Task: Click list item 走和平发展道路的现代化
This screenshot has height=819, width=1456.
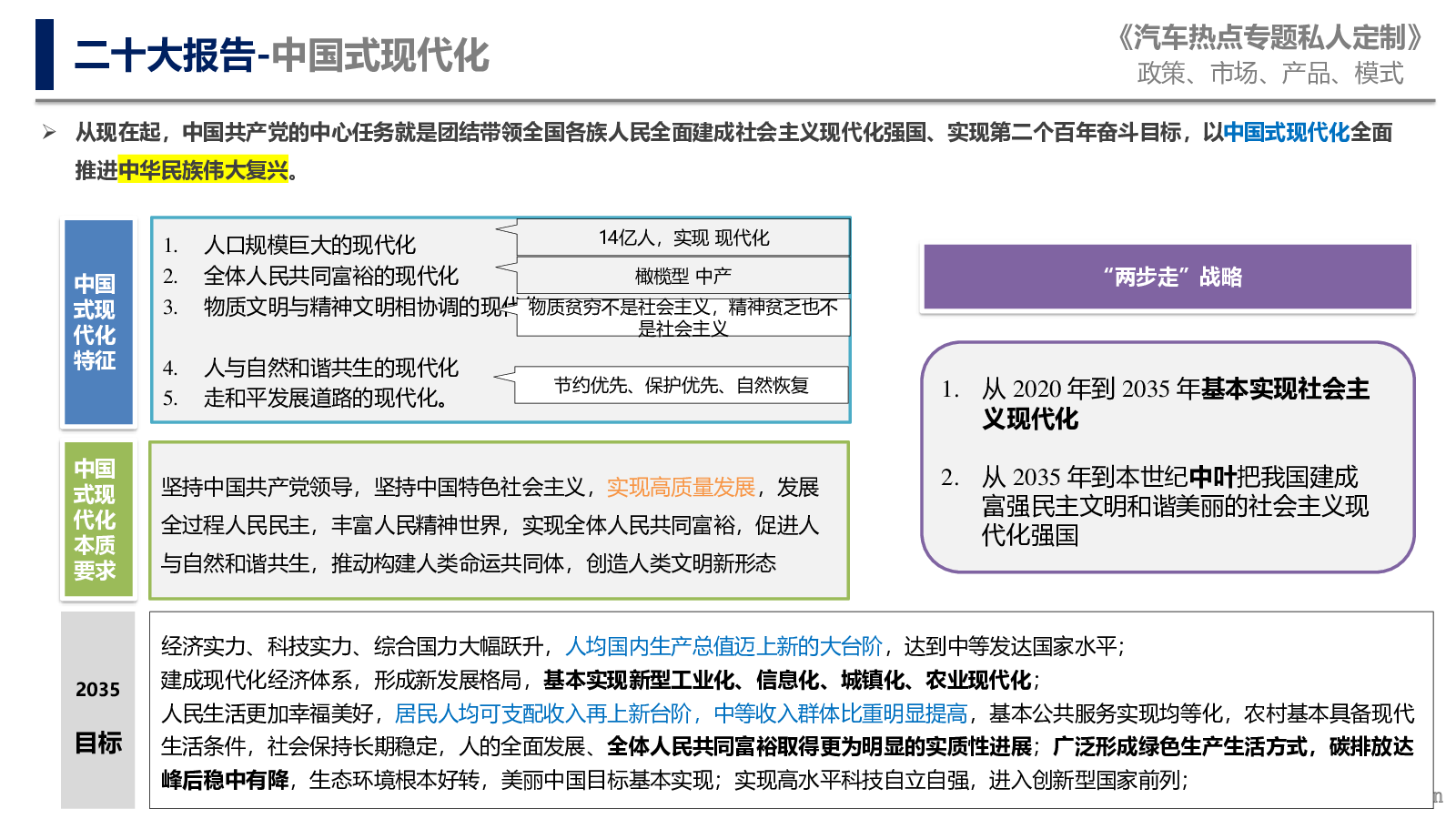Action: pos(326,398)
